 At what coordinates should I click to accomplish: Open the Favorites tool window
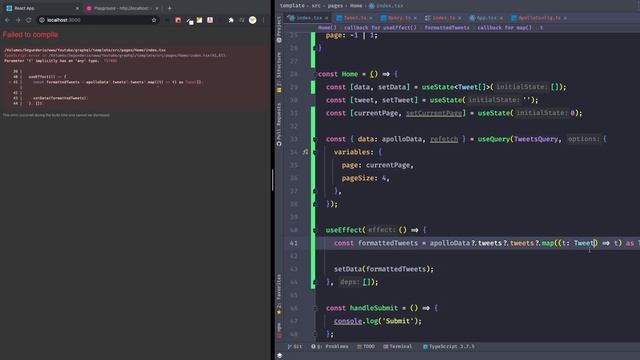[x=279, y=294]
